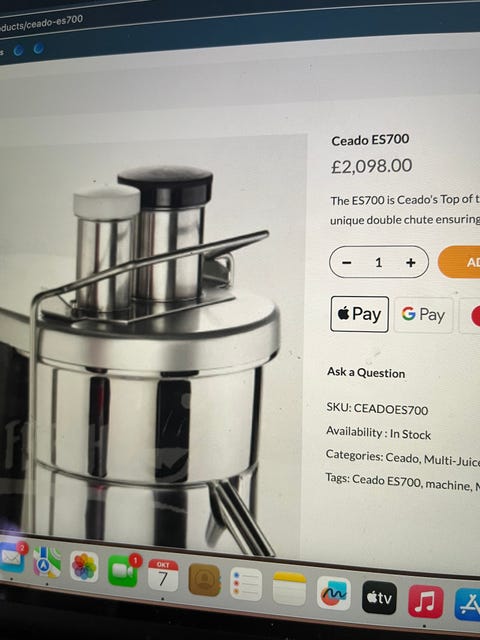Open FaceTime with notification badge
Viewport: 480px width, 640px height.
(x=123, y=571)
